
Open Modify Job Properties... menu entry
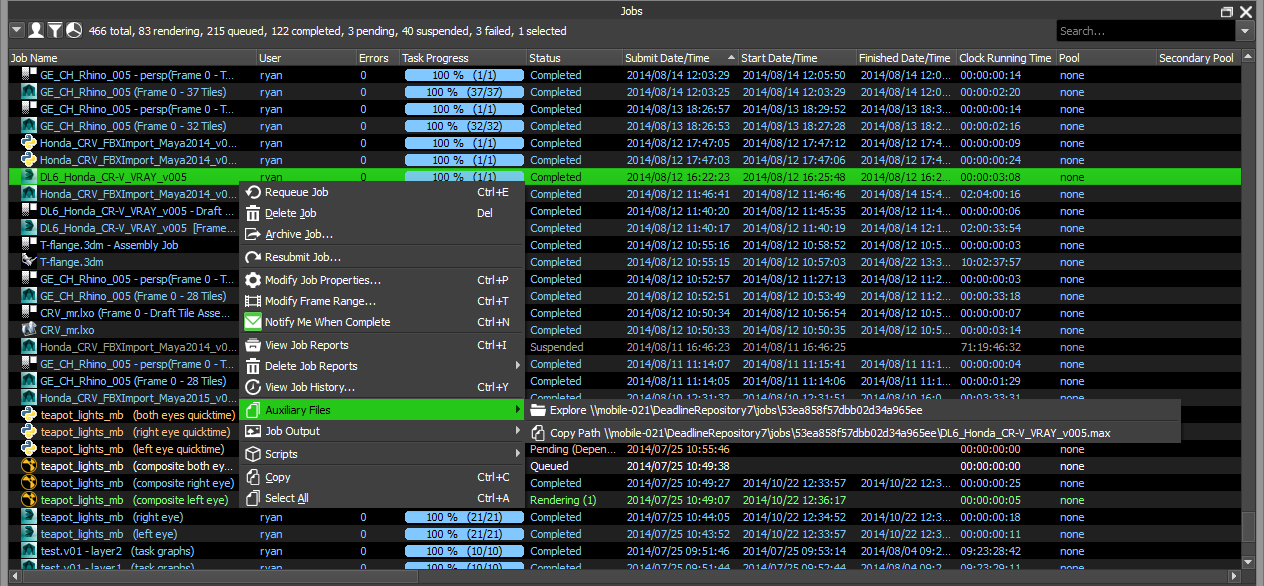point(382,280)
